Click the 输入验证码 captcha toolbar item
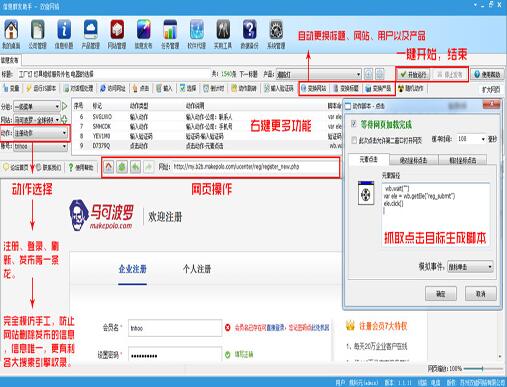 coord(279,88)
